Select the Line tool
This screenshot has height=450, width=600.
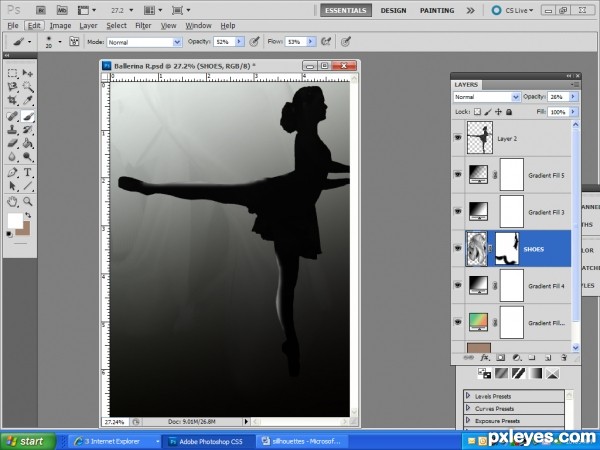pos(28,186)
